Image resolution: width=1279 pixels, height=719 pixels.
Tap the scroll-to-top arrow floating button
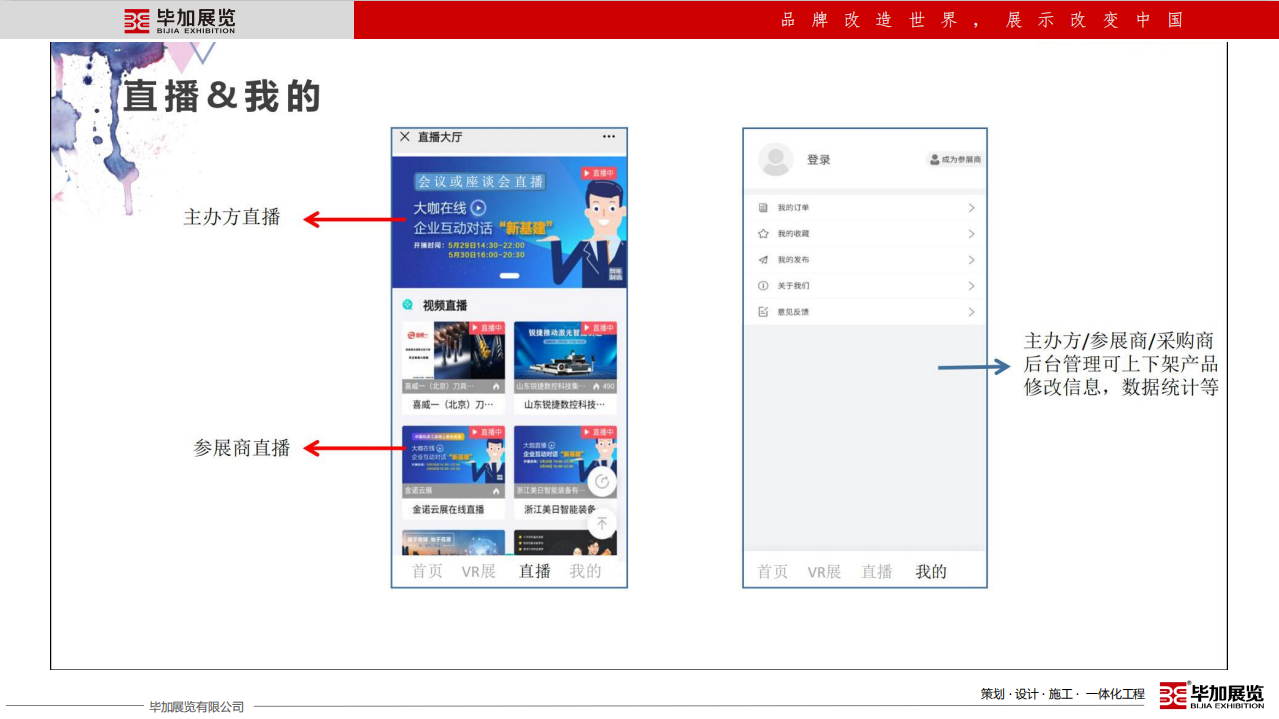tap(602, 523)
